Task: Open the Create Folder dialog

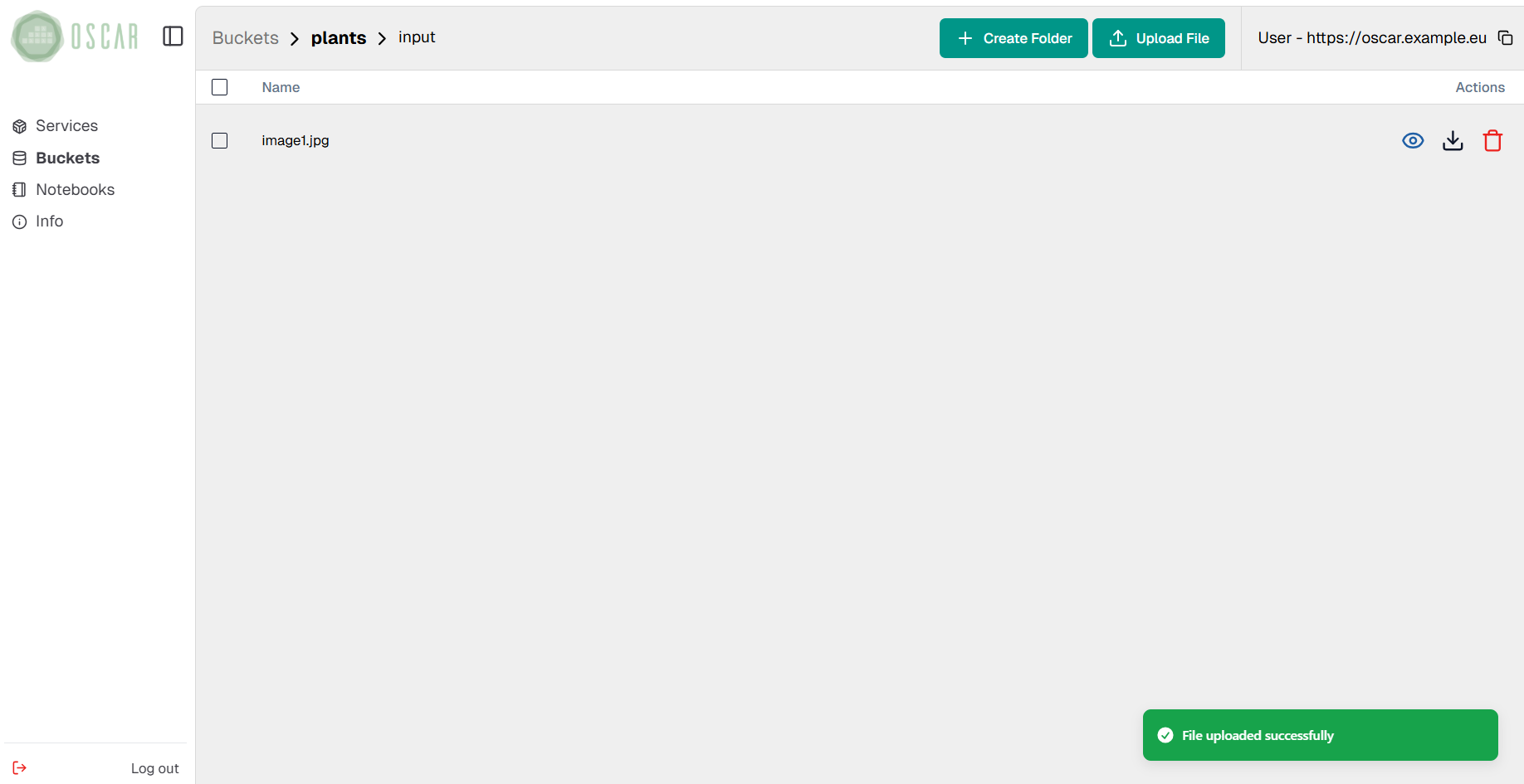Action: [1014, 37]
